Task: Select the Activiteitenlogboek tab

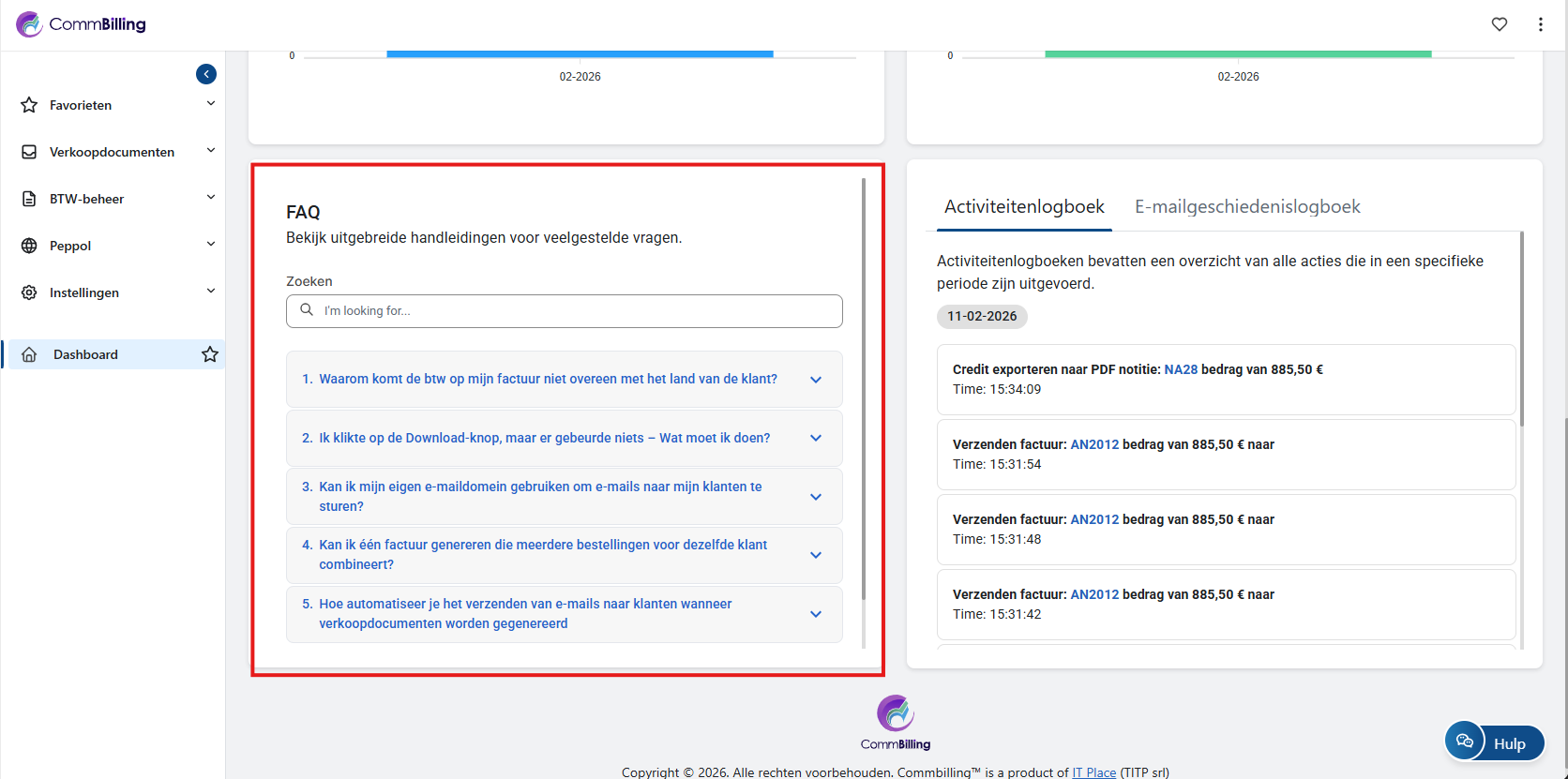Action: click(x=1024, y=206)
